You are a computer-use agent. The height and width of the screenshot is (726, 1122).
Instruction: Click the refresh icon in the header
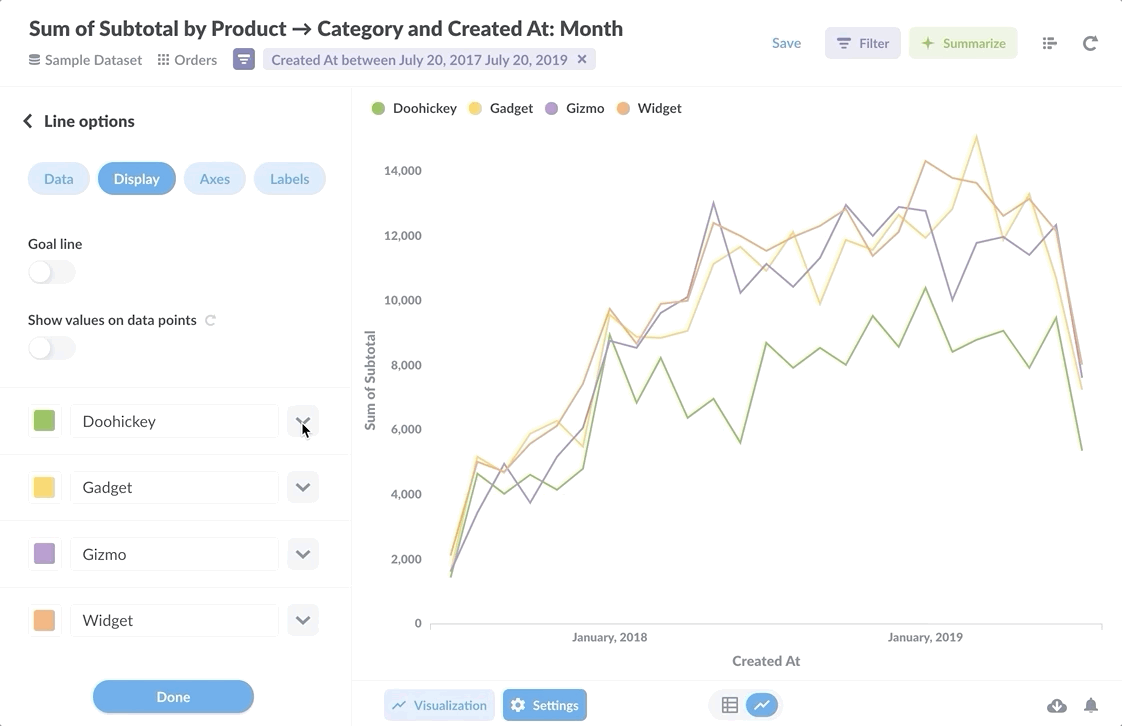(x=1090, y=43)
